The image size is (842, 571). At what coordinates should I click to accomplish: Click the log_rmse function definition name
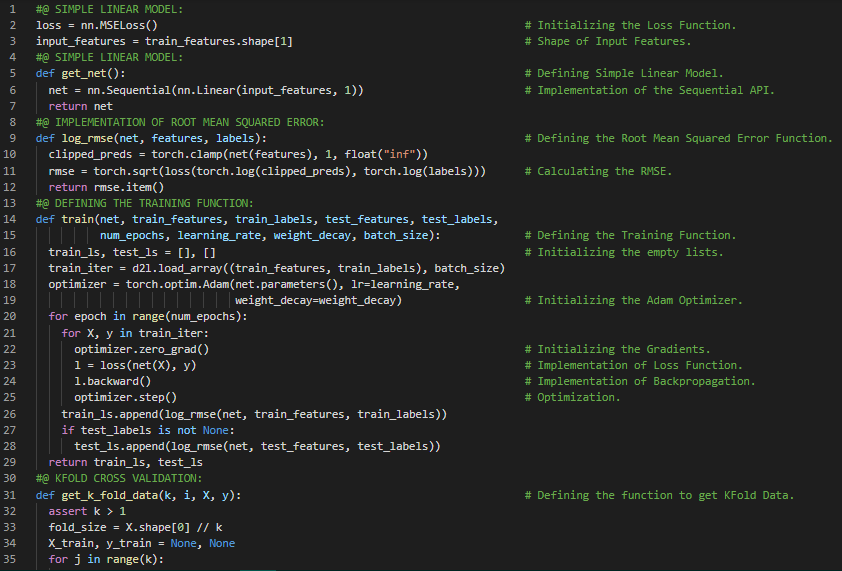(90, 138)
